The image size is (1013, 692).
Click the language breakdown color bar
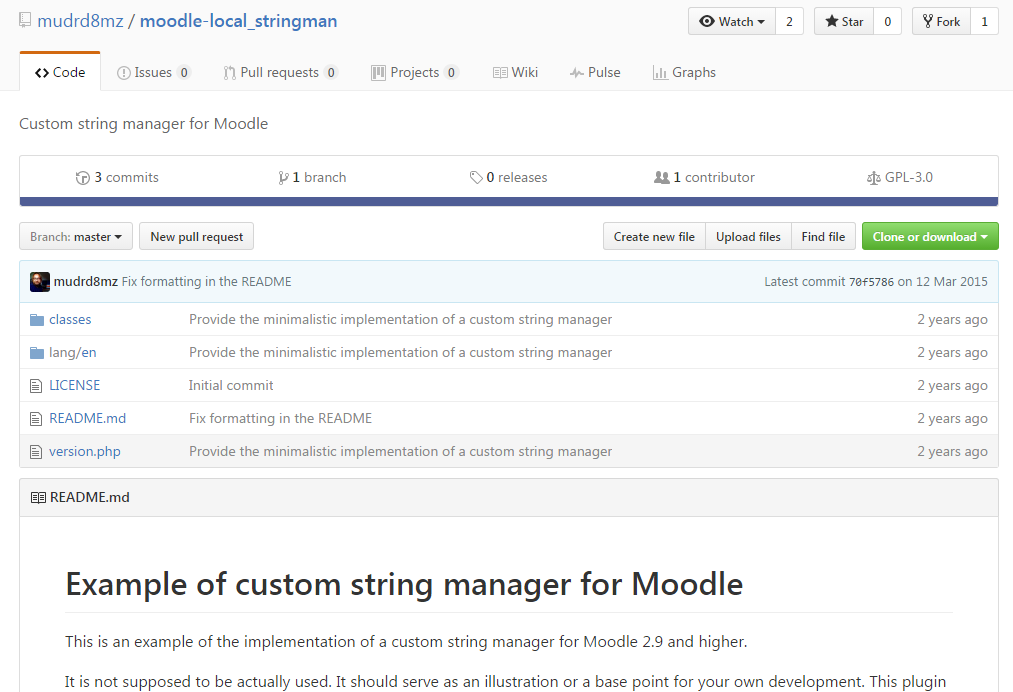[509, 202]
